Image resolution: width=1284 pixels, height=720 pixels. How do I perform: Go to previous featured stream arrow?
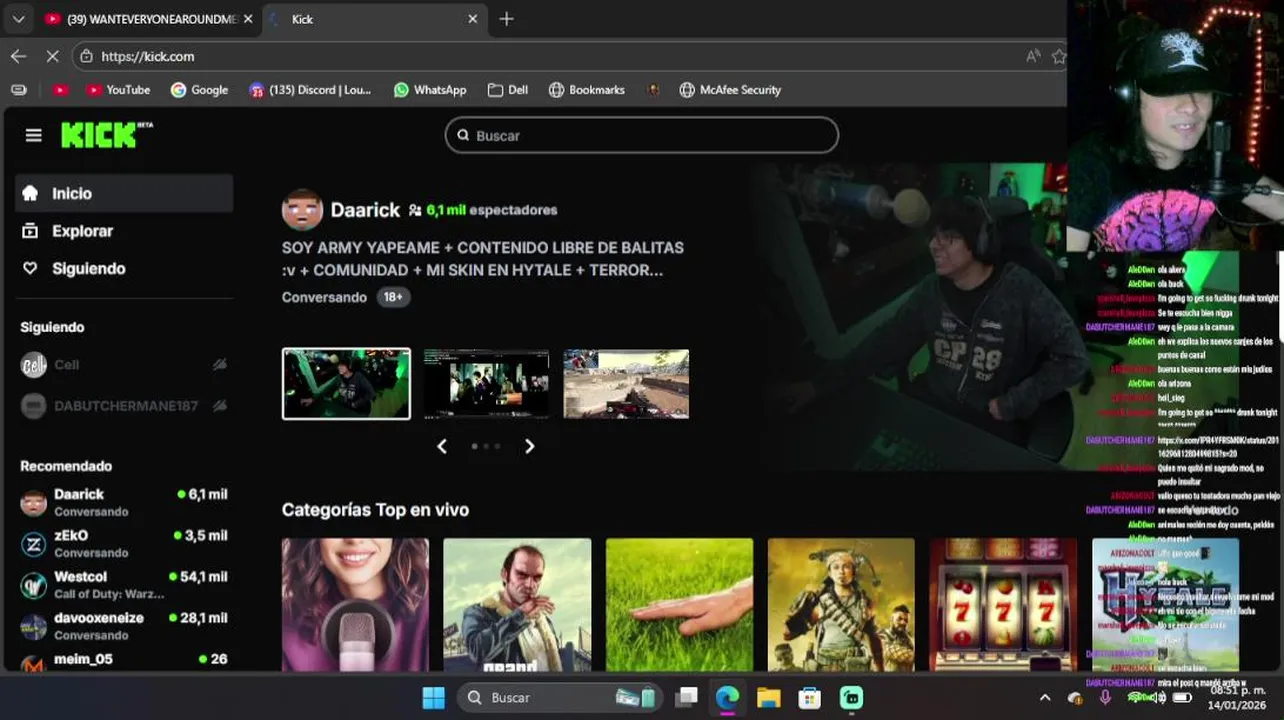click(442, 447)
